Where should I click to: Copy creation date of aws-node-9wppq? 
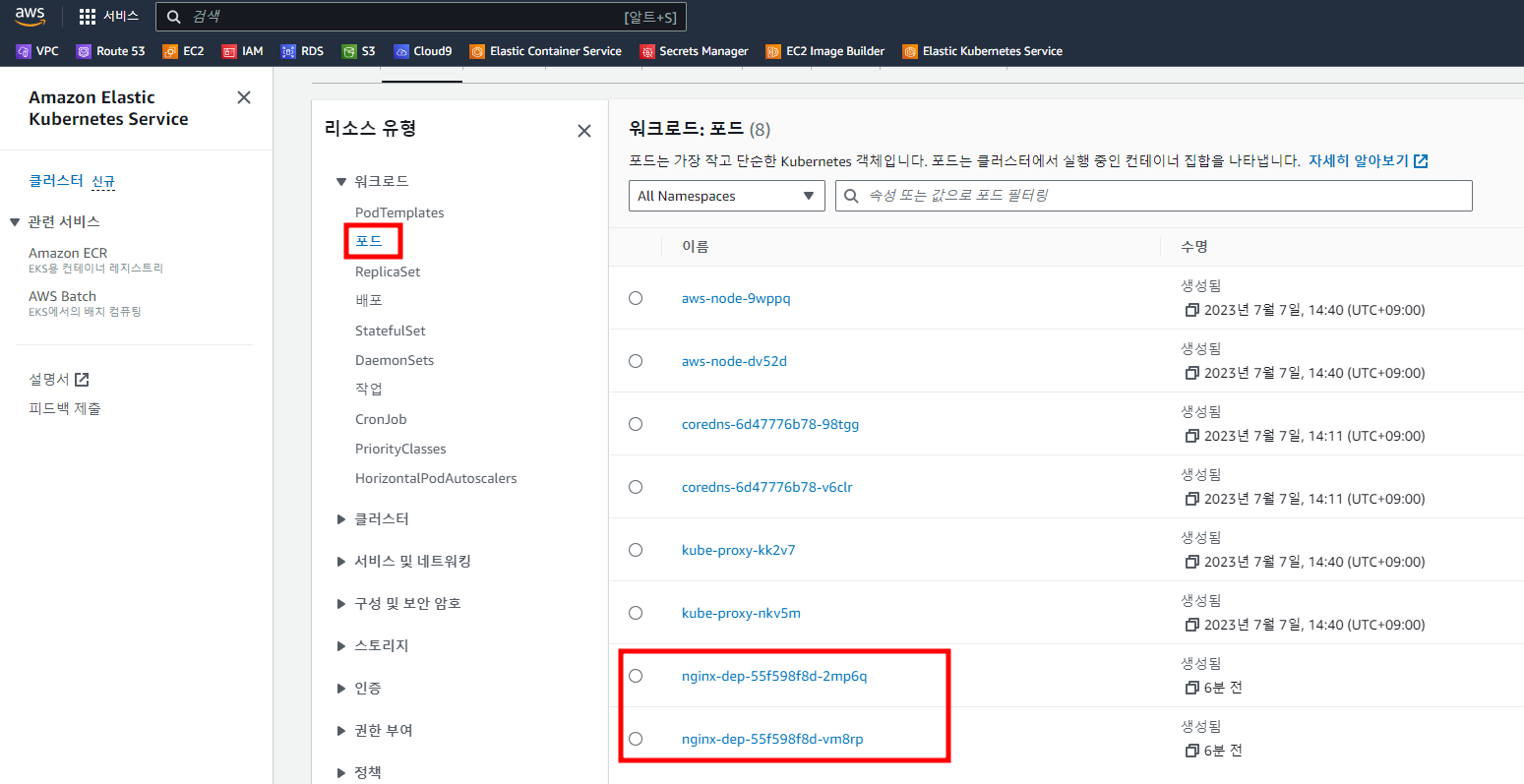(1192, 310)
